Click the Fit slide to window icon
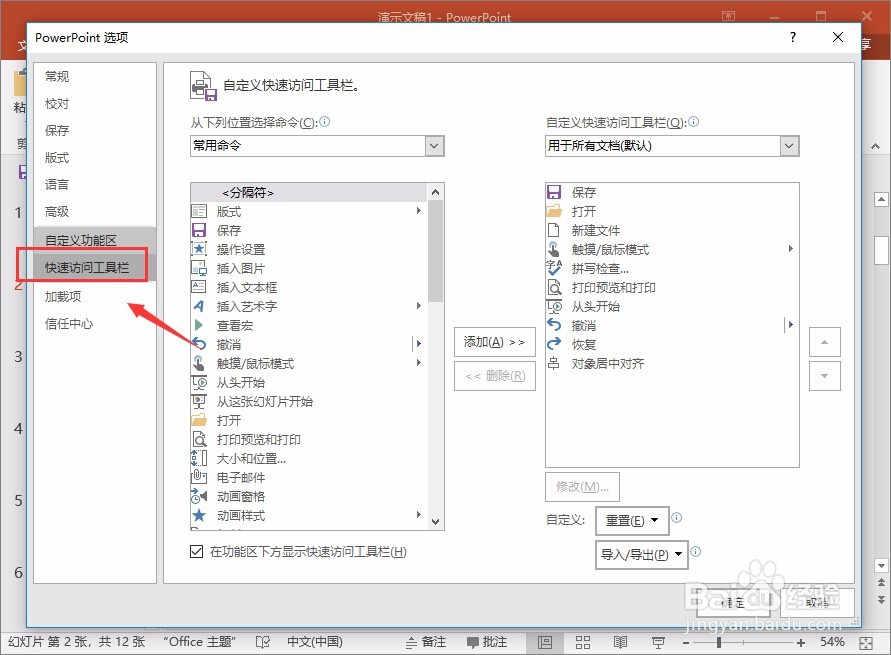This screenshot has height=655, width=891. pos(866,643)
